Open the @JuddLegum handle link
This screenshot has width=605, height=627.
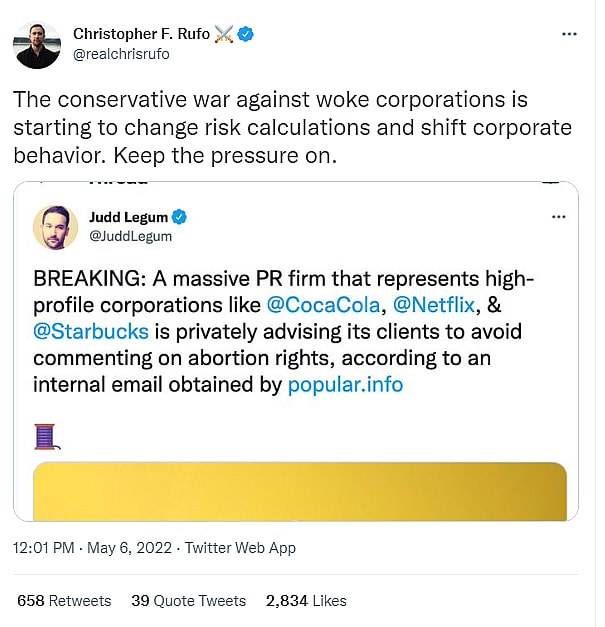pos(131,237)
